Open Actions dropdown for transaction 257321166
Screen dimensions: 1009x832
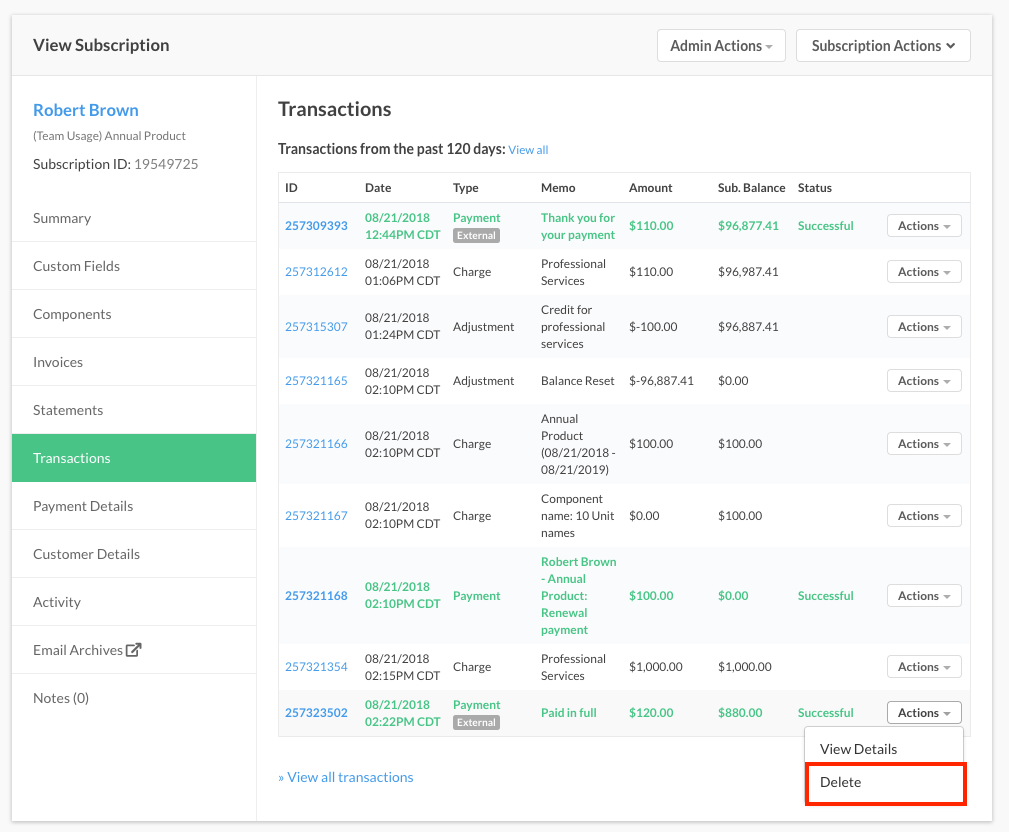pyautogui.click(x=924, y=444)
